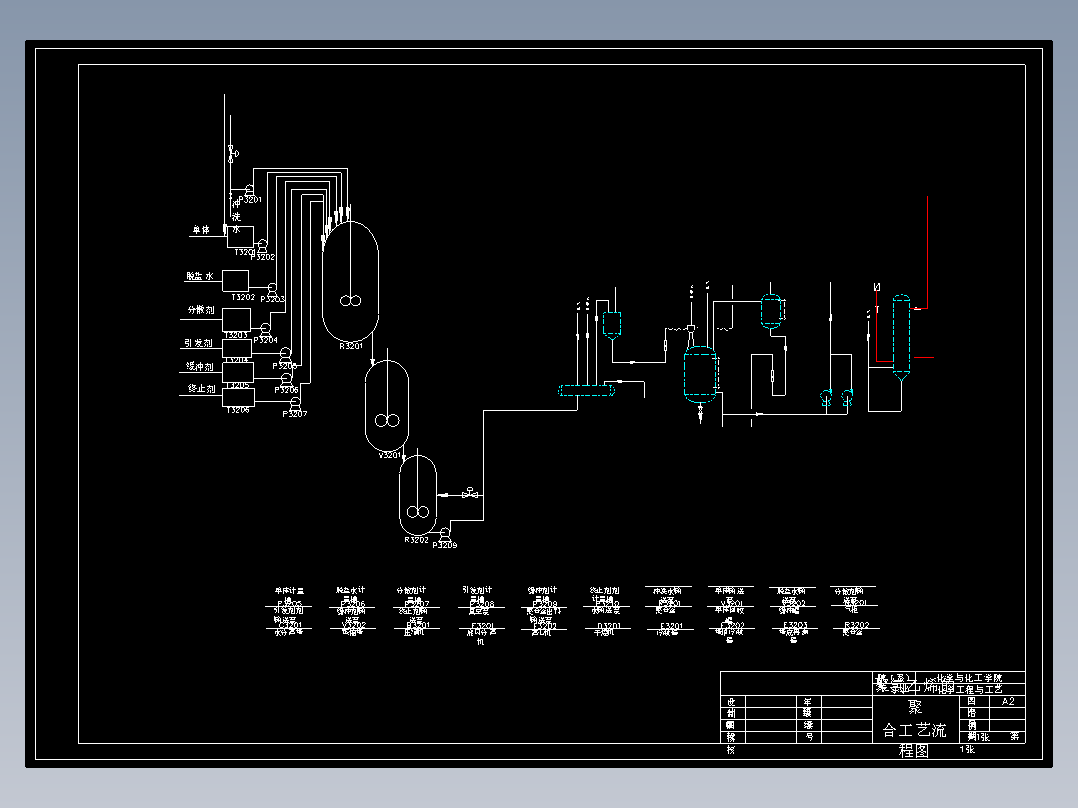1078x808 pixels.
Task: Select the pump symbol above P3209
Action: pyautogui.click(x=445, y=533)
